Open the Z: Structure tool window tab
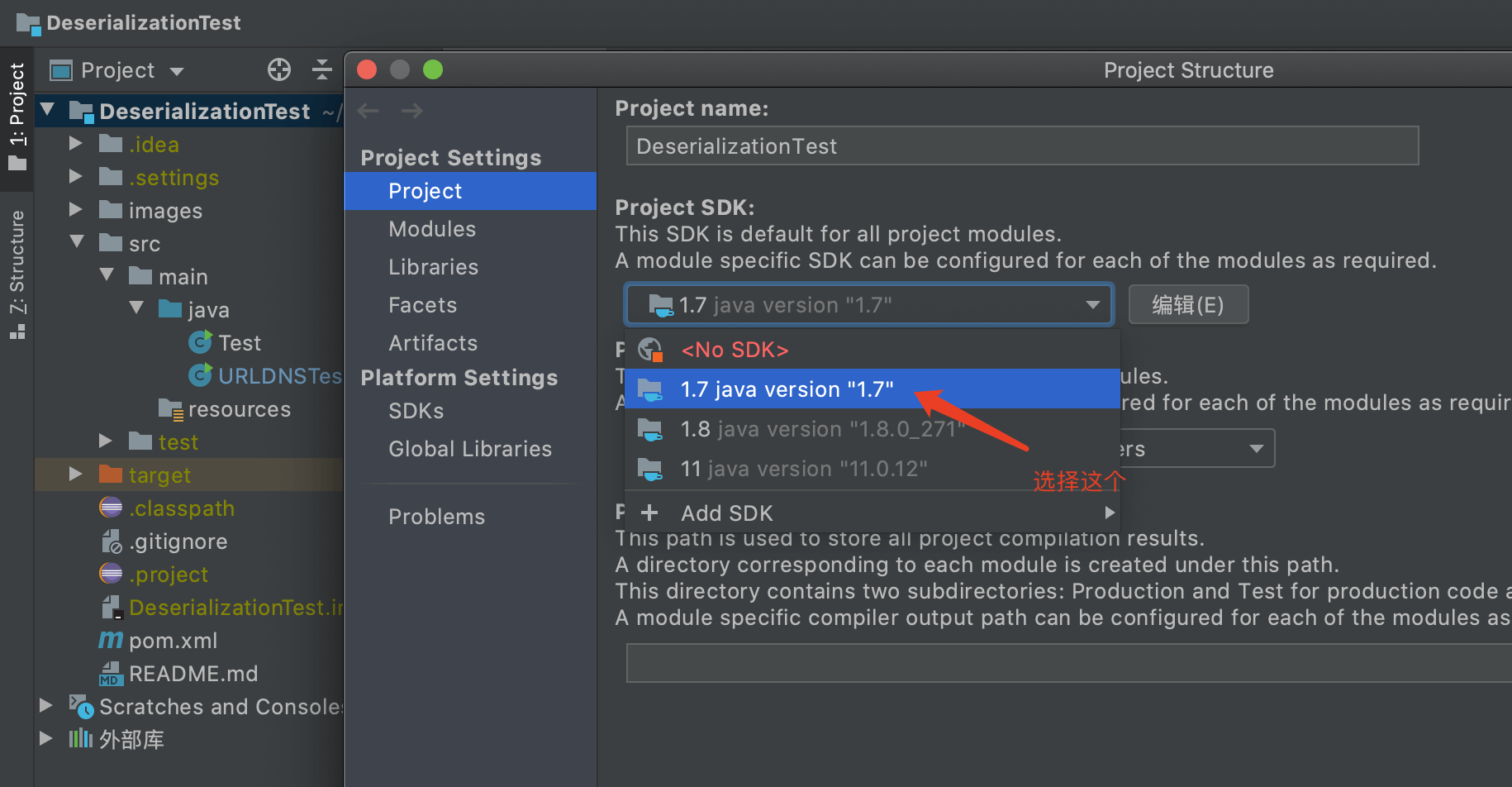Screen dimensions: 1512x787 [x=17, y=274]
